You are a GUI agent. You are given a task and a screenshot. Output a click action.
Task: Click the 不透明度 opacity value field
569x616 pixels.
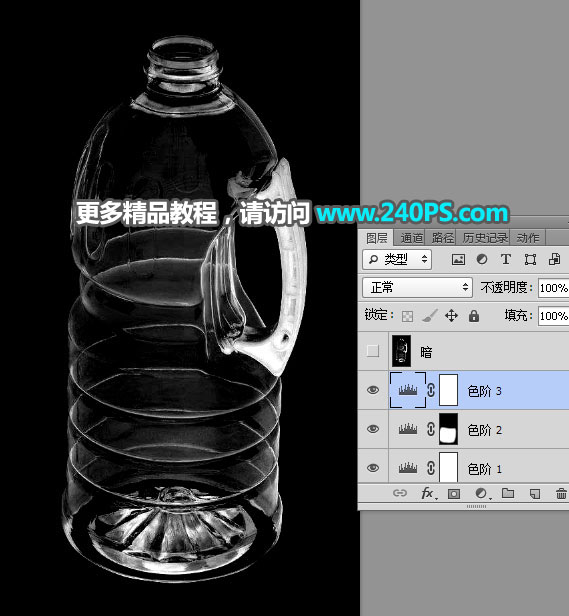point(553,288)
